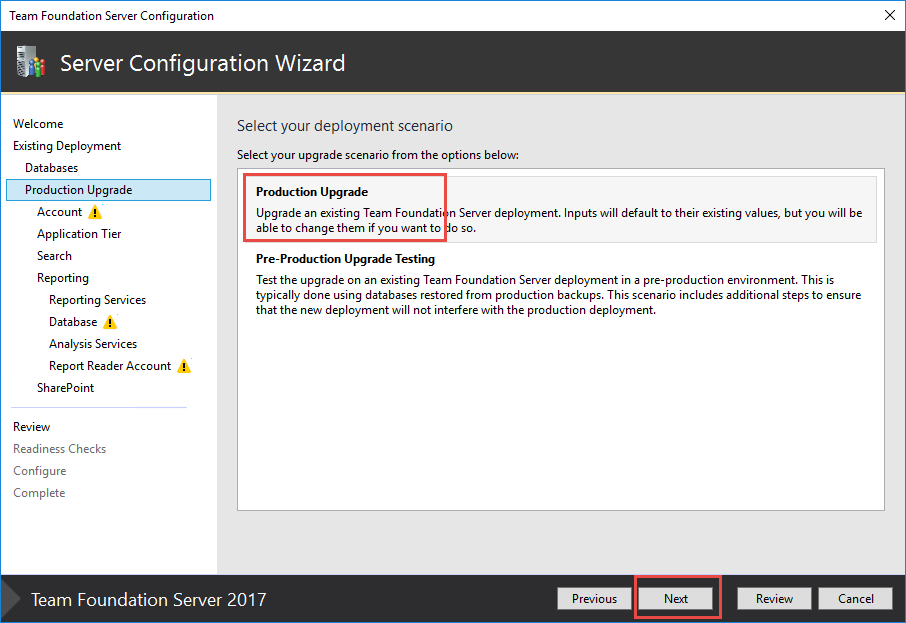Click the Server Configuration Wizard logo icon
This screenshot has width=906, height=623.
[x=30, y=63]
